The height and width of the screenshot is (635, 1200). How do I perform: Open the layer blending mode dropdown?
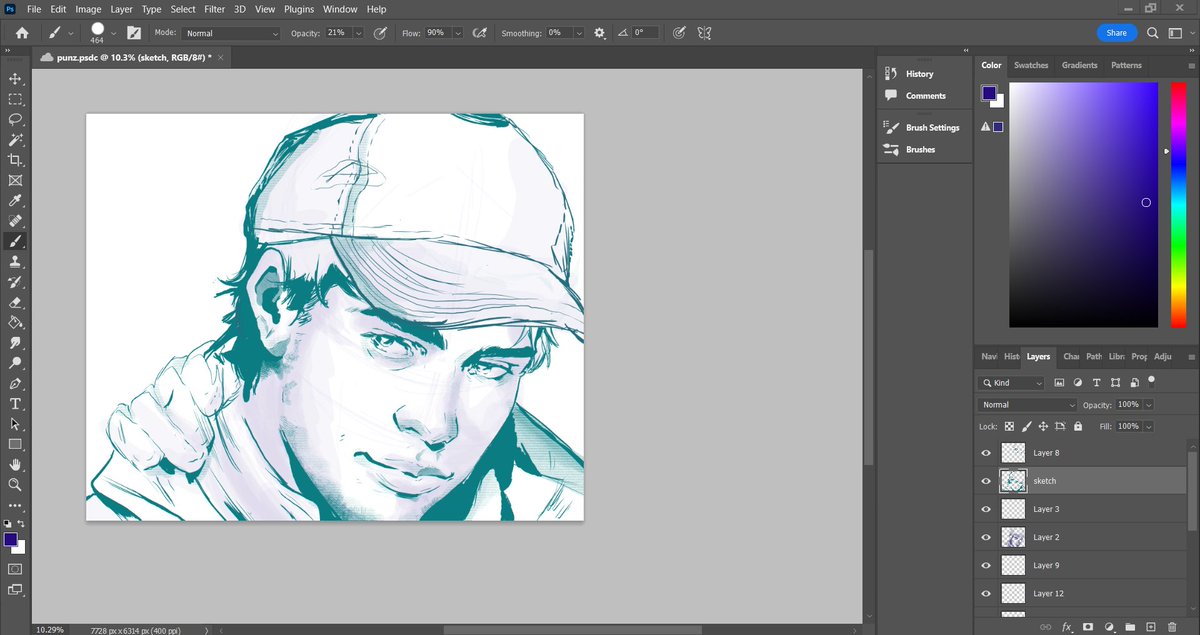[x=1027, y=405]
